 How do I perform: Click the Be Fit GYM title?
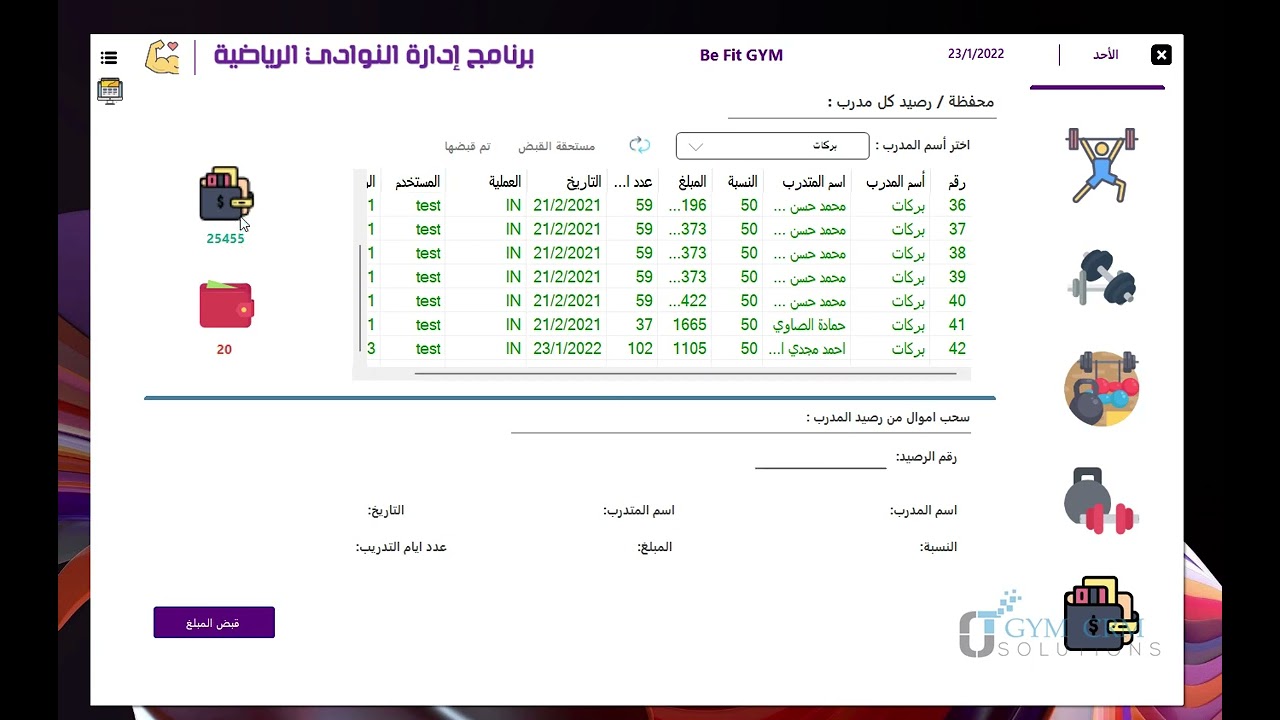click(x=741, y=56)
